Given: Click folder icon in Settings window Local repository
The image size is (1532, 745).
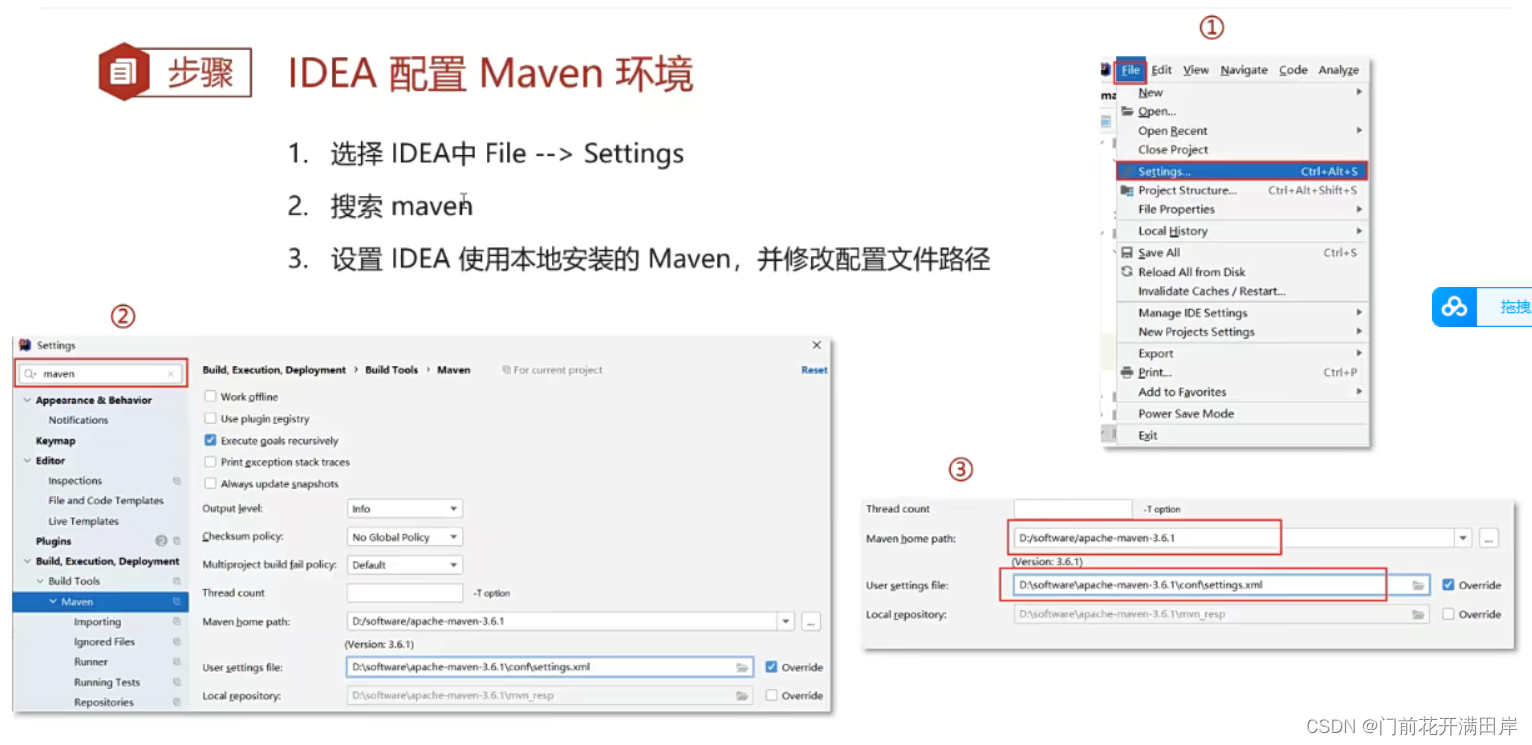Looking at the screenshot, I should [742, 695].
